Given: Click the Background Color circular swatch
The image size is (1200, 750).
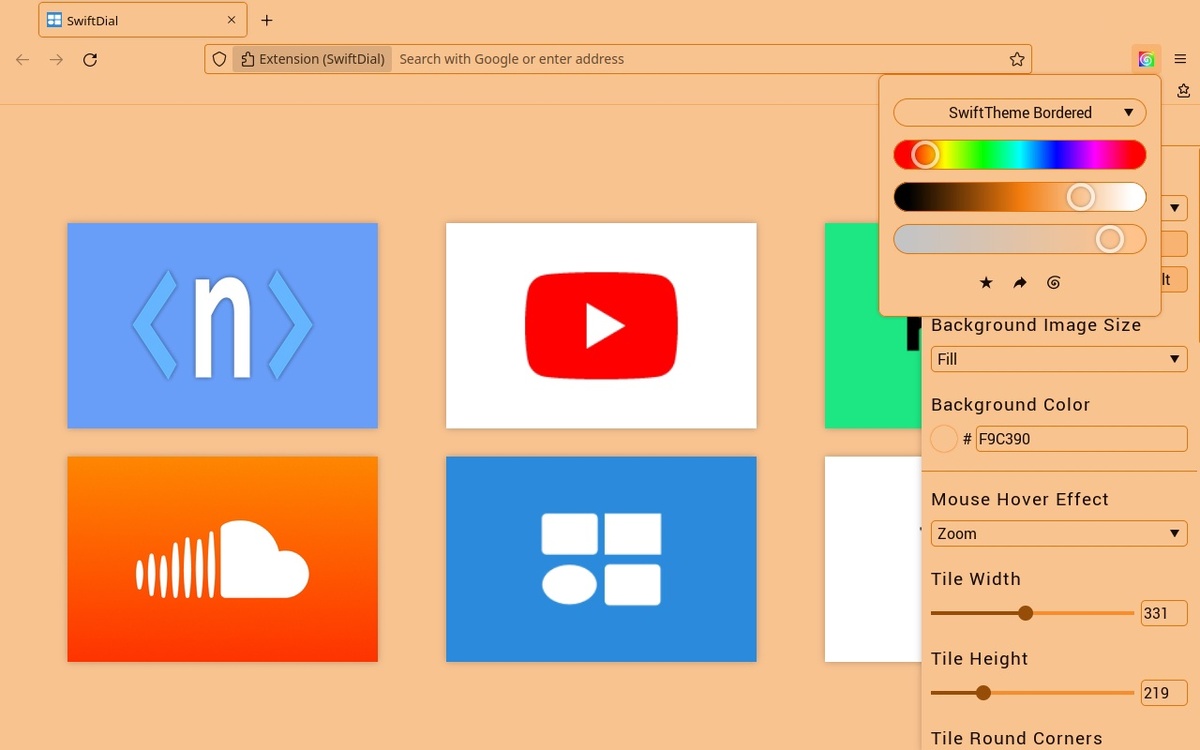Looking at the screenshot, I should tap(944, 439).
